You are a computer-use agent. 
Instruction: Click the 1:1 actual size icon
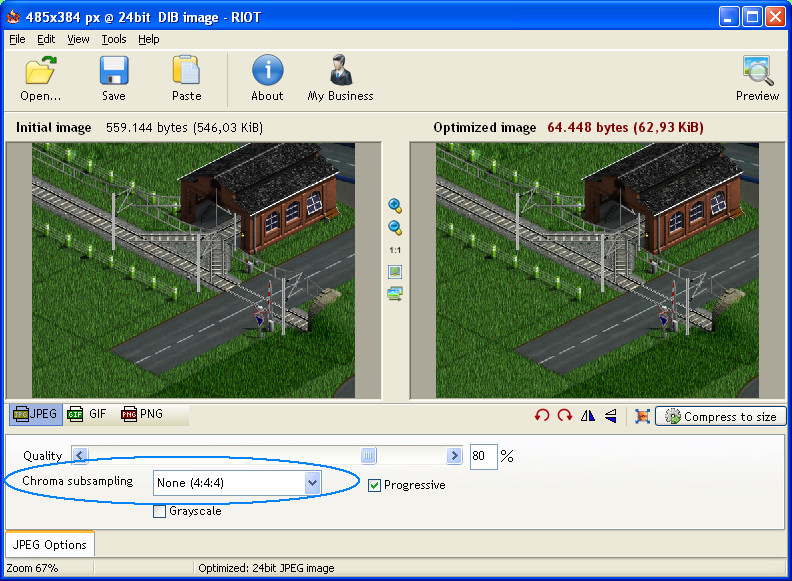[395, 250]
